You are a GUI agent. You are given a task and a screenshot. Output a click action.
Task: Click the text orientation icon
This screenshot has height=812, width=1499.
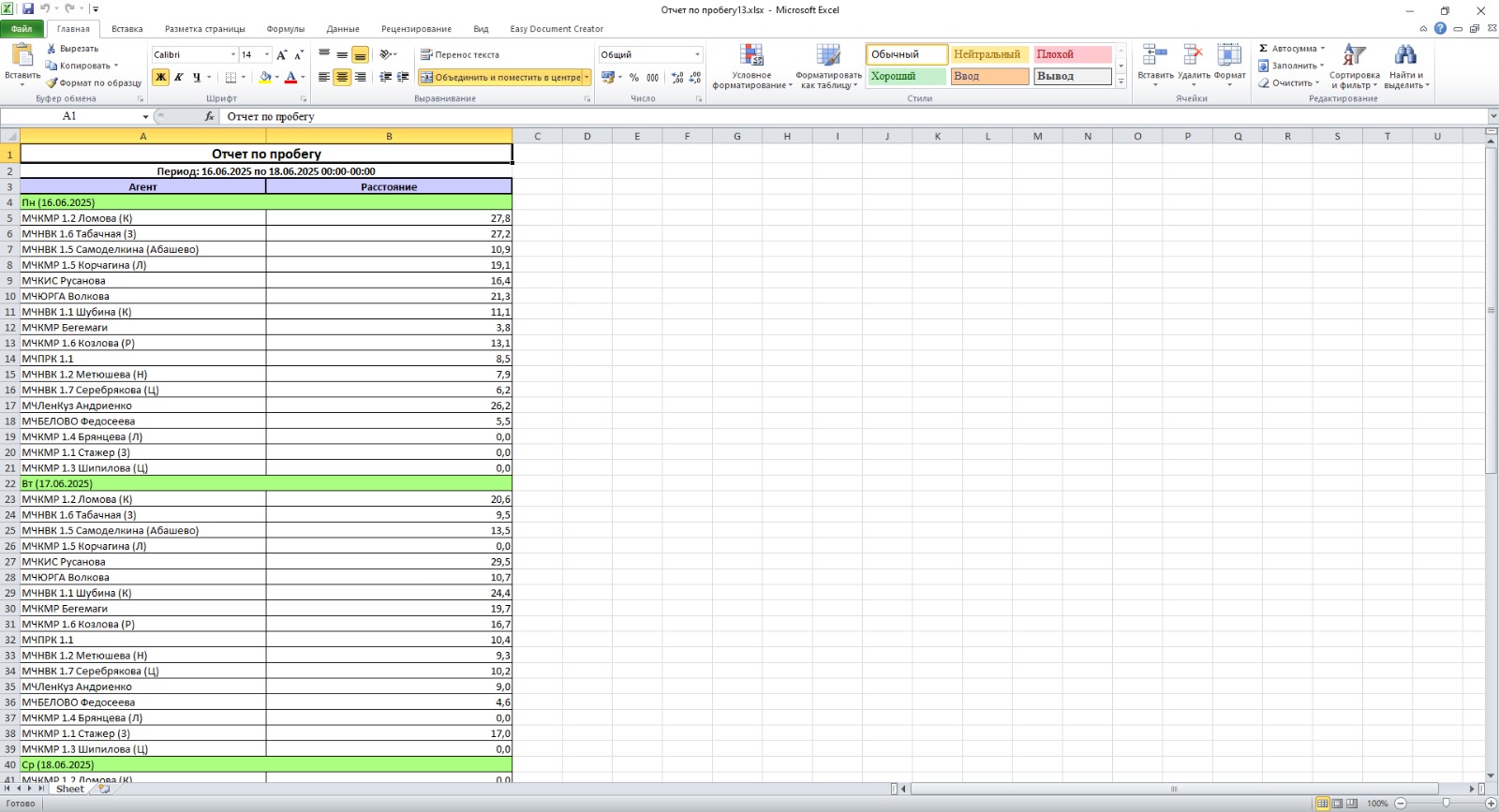pos(386,54)
